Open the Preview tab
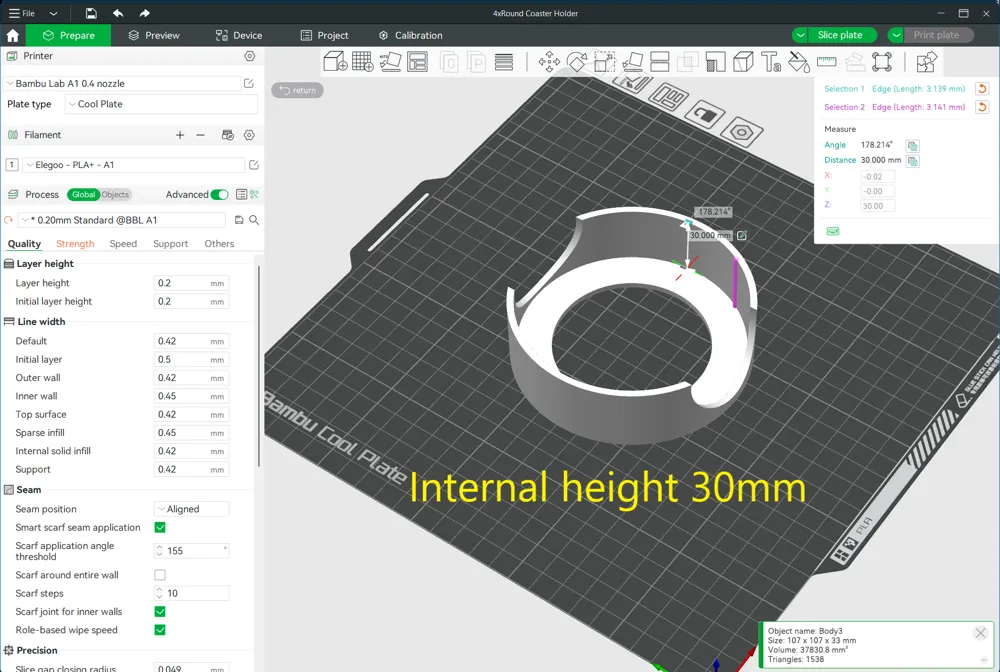The height and width of the screenshot is (672, 1000). [154, 35]
